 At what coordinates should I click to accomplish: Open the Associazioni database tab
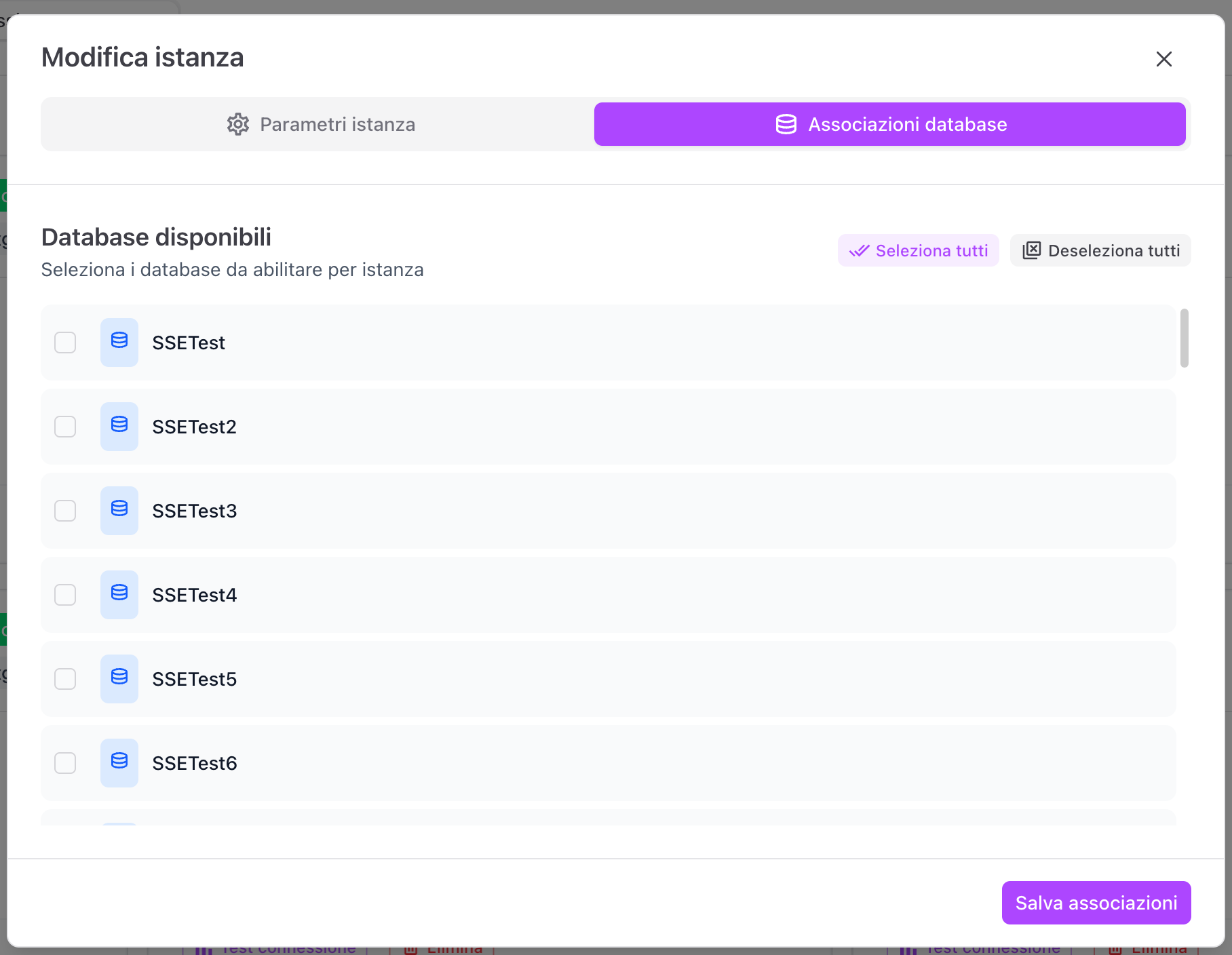click(889, 124)
